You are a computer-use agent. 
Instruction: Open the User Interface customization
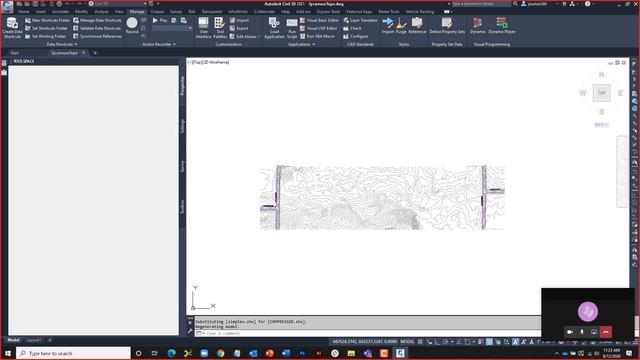203,28
